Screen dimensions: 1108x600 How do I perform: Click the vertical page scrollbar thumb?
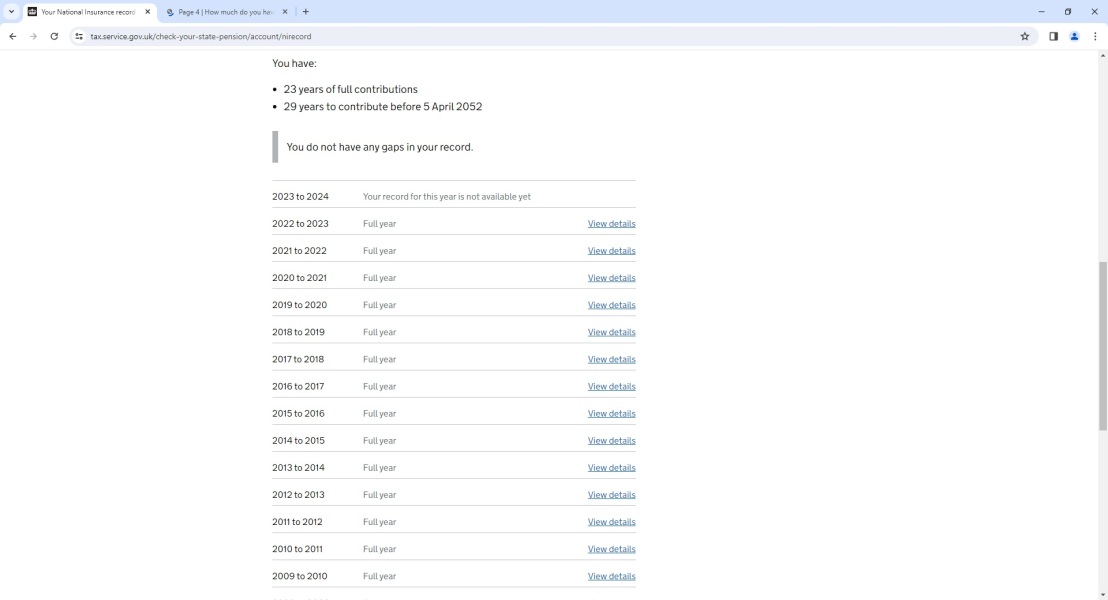pyautogui.click(x=1103, y=345)
